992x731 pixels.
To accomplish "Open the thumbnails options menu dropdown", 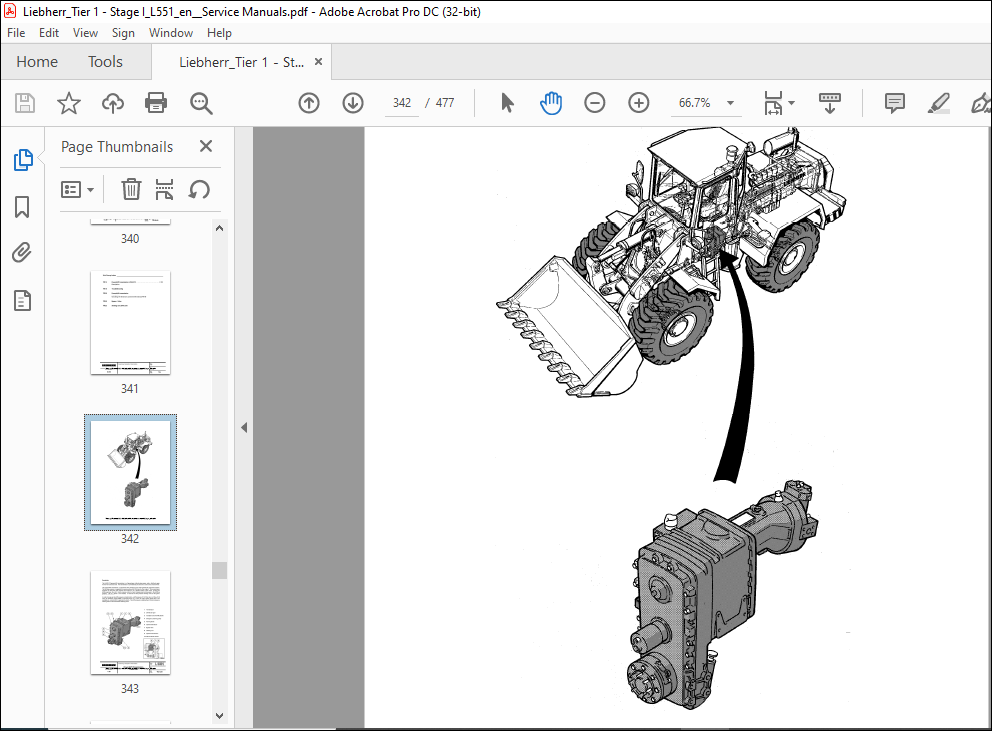I will click(77, 189).
